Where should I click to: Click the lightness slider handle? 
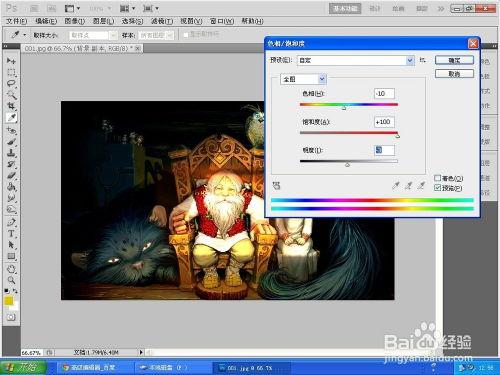point(348,164)
